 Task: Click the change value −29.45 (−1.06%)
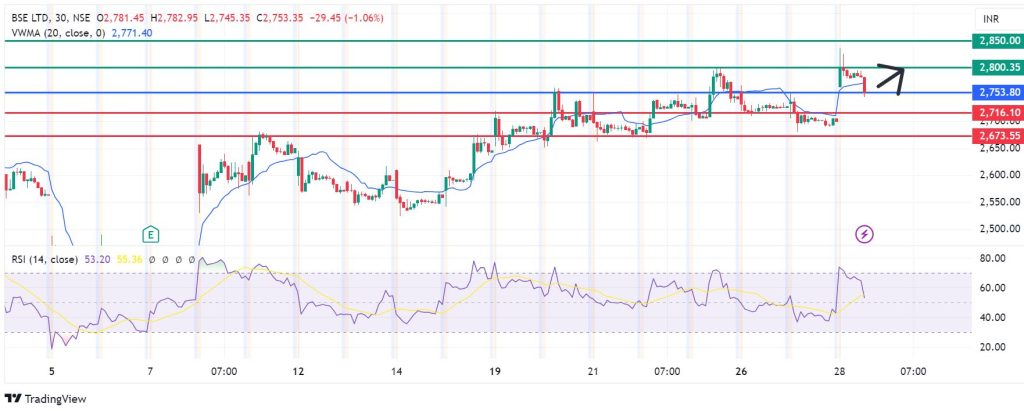(345, 19)
